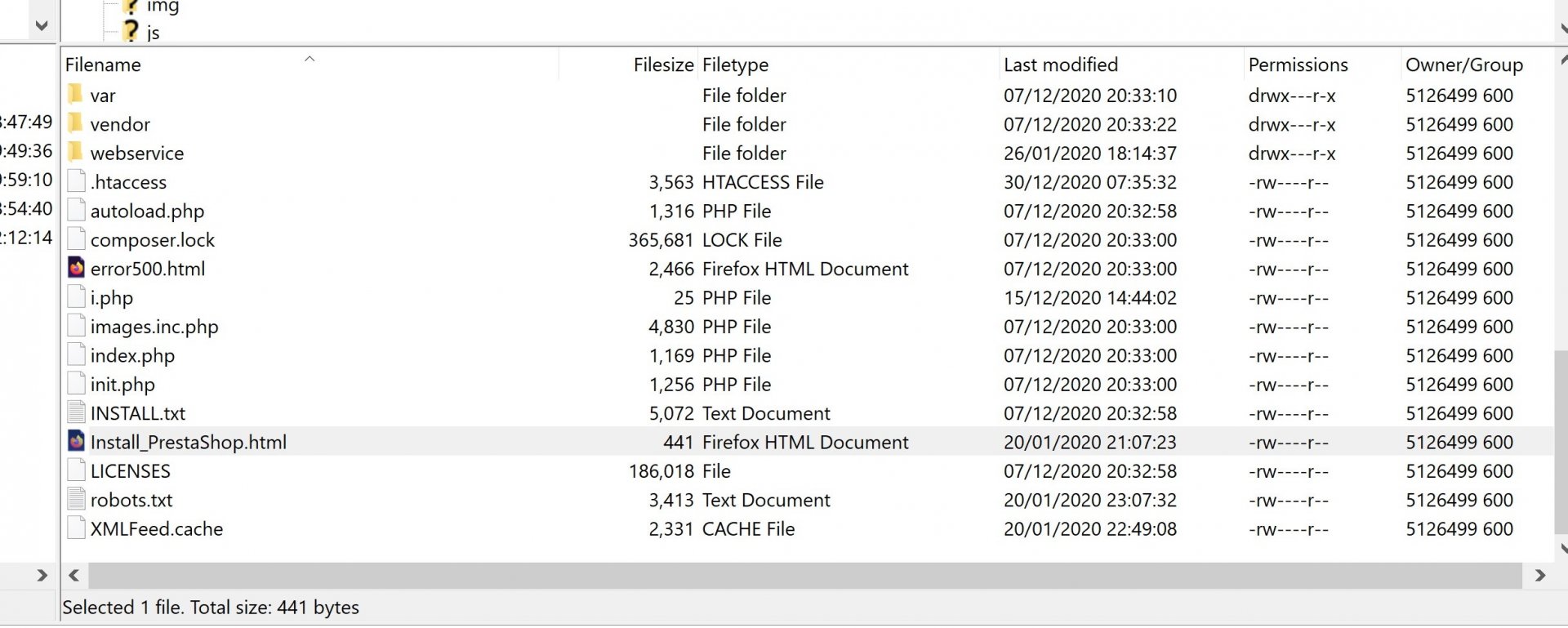Sort list by Filename column header
The width and height of the screenshot is (1568, 628).
(103, 65)
